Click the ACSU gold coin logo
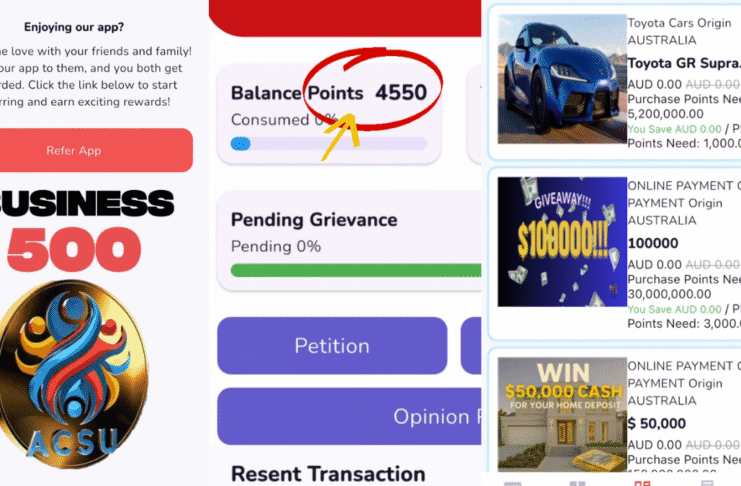Viewport: 741px width, 486px height. pyautogui.click(x=73, y=373)
